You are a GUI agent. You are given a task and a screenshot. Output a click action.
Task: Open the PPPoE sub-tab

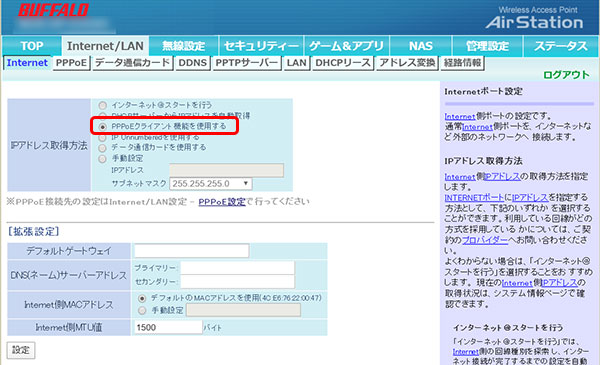point(71,63)
